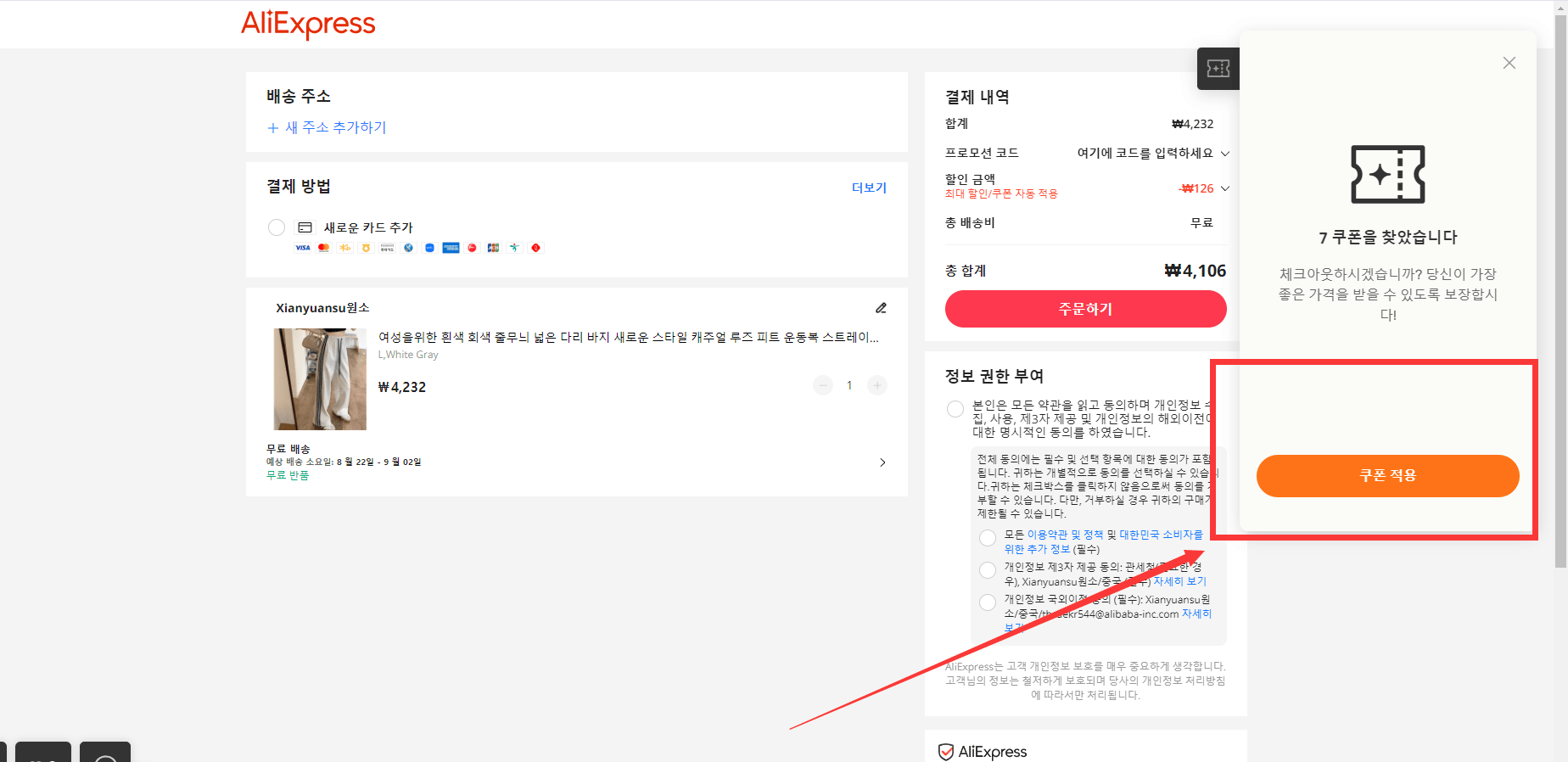Click the -₩126 discount value
Image resolution: width=1568 pixels, height=762 pixels.
1196,188
